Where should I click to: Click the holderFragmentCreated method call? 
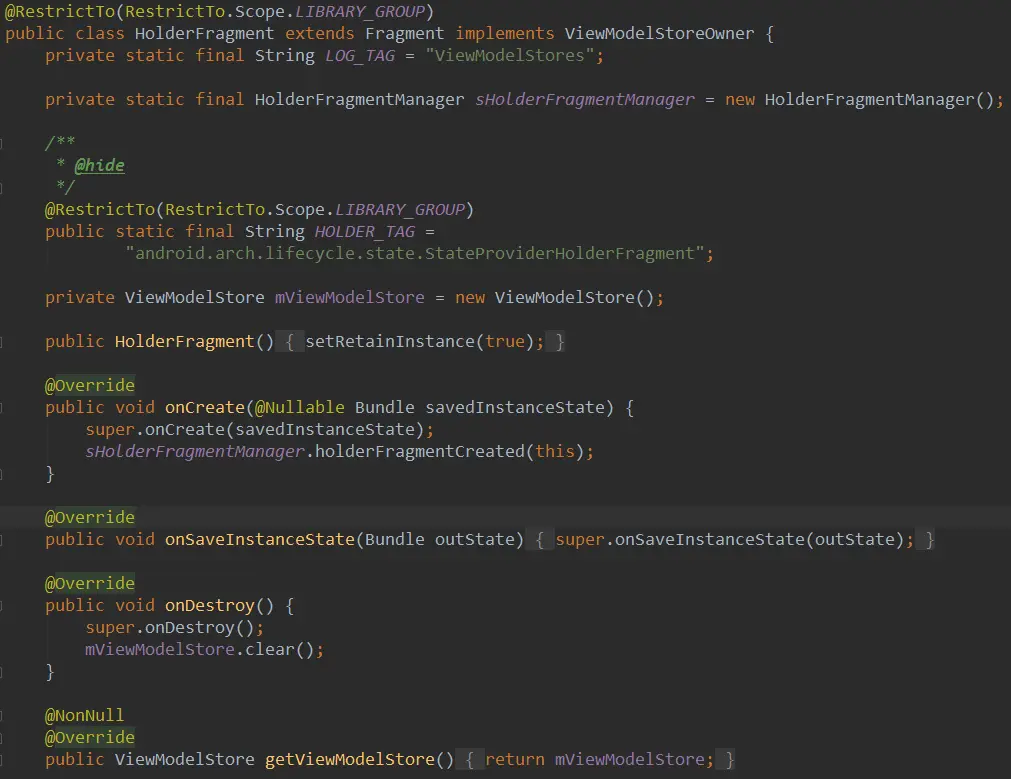tap(420, 451)
